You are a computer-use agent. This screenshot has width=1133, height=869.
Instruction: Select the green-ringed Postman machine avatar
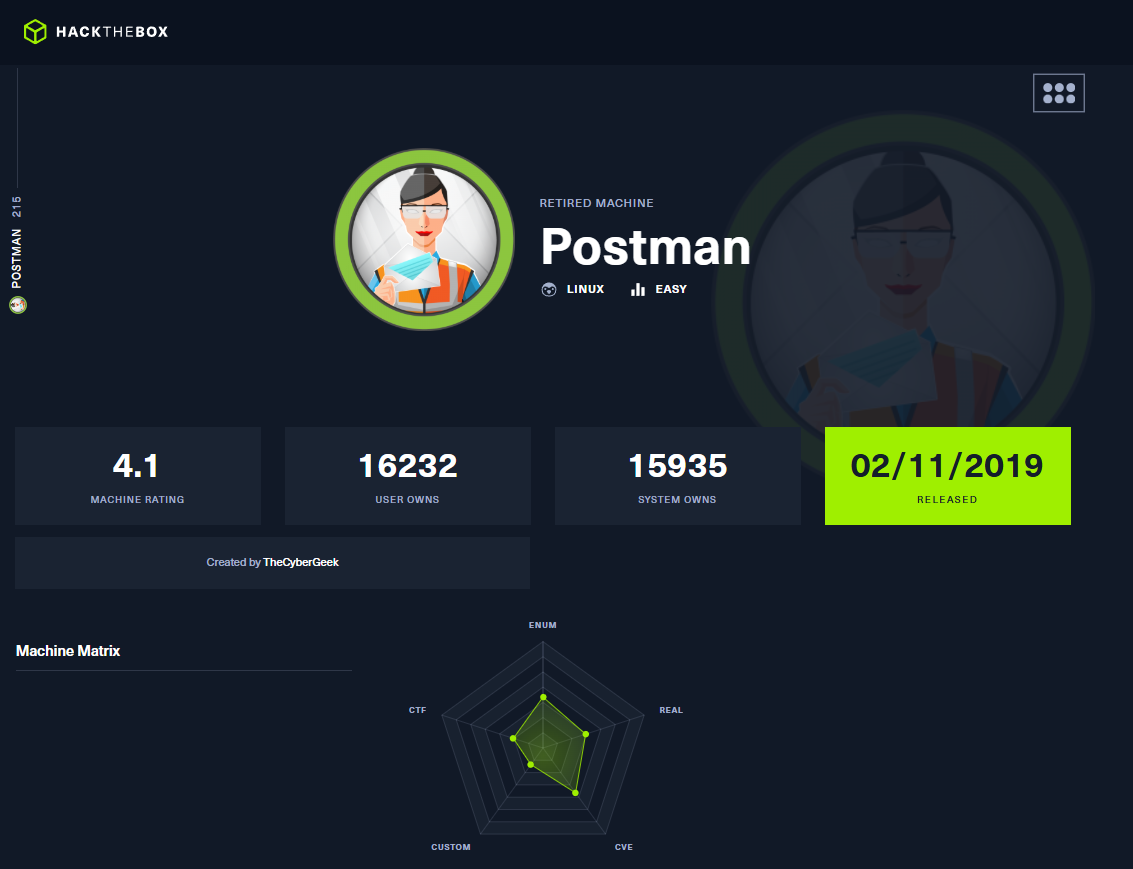tap(424, 240)
